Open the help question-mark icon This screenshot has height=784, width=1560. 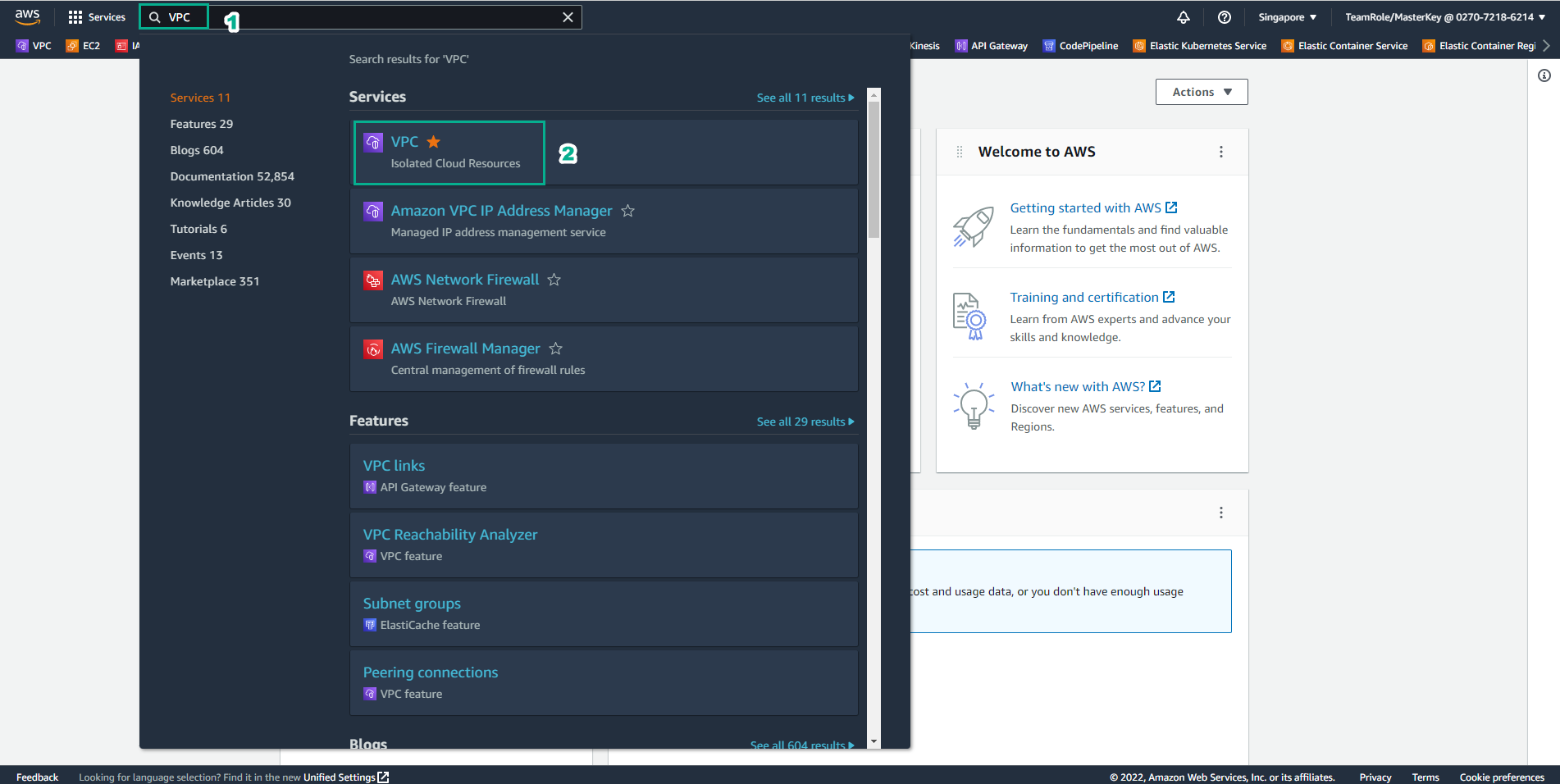[1224, 16]
